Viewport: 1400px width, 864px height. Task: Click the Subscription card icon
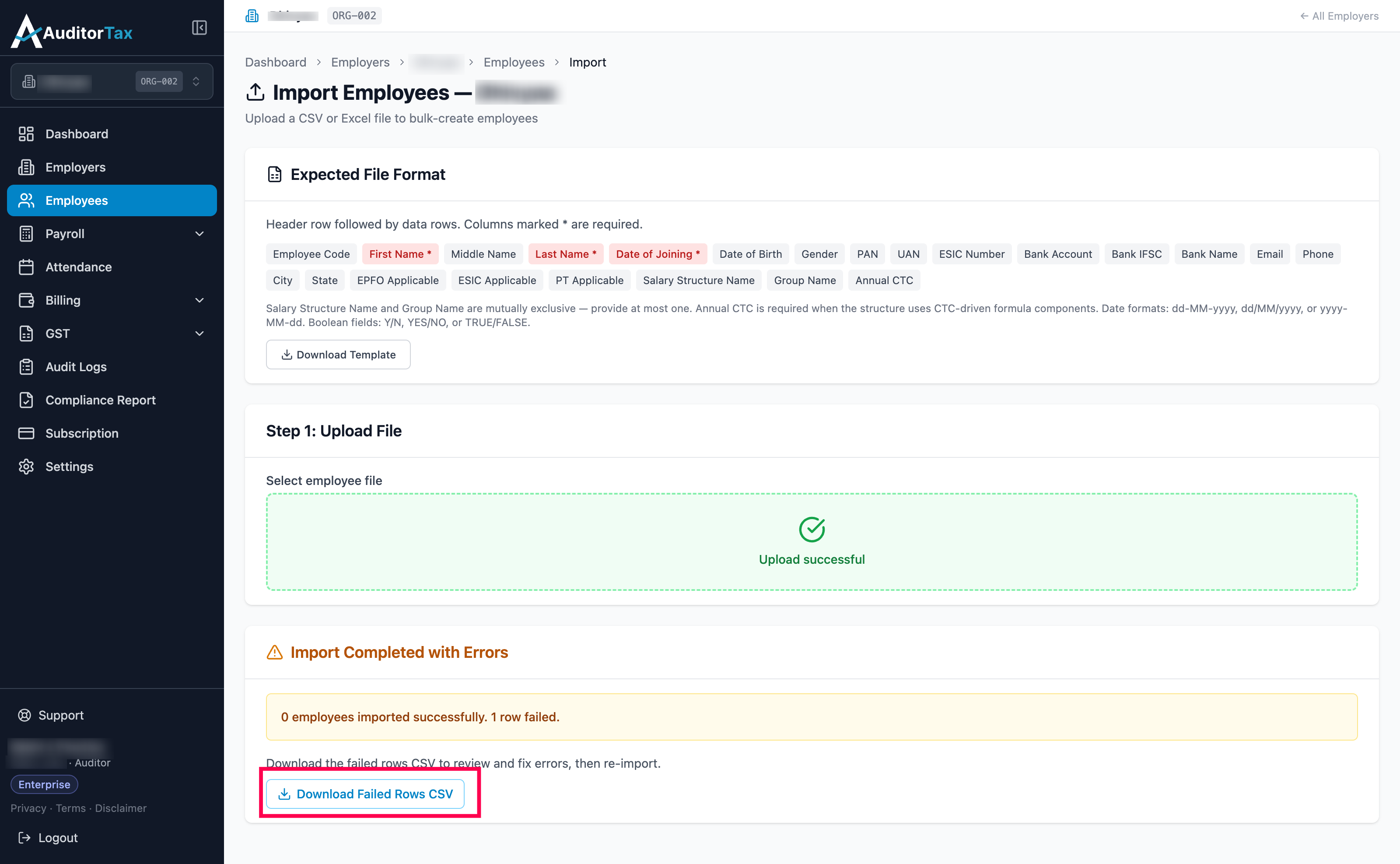pyautogui.click(x=26, y=433)
